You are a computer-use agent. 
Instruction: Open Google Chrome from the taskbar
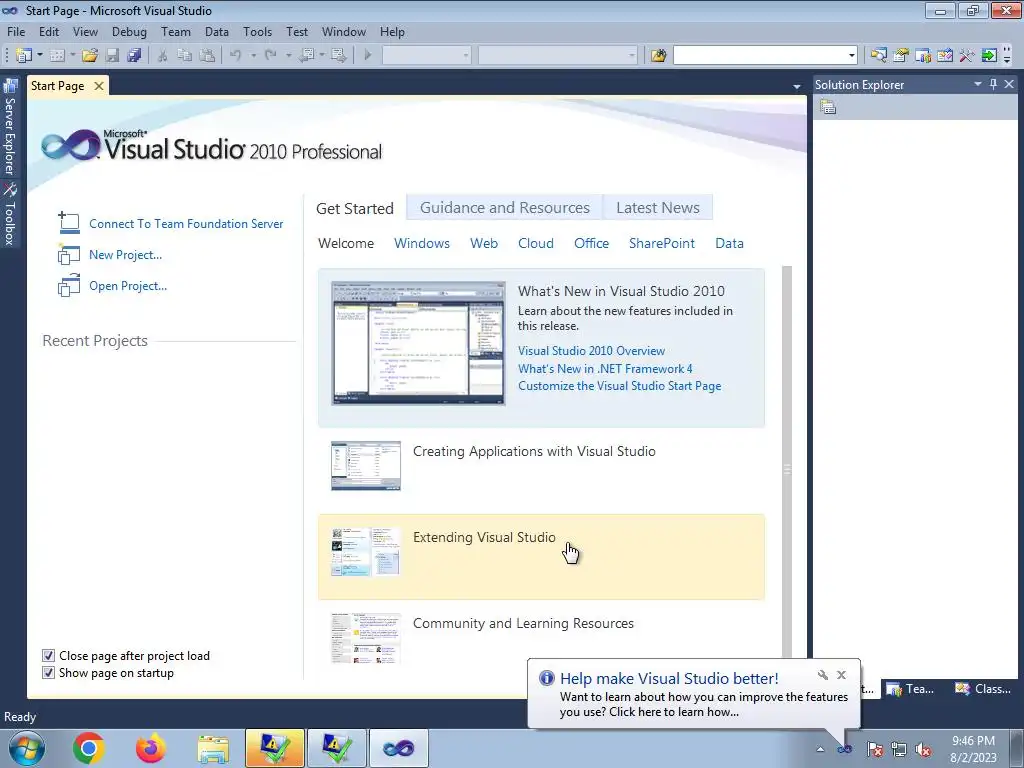89,748
